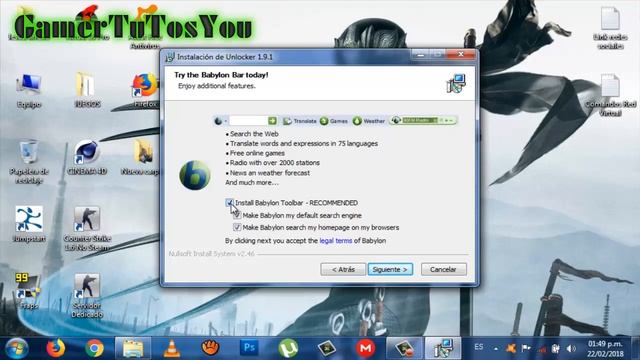Open VLC media player from taskbar
640x360 pixels.
172,348
